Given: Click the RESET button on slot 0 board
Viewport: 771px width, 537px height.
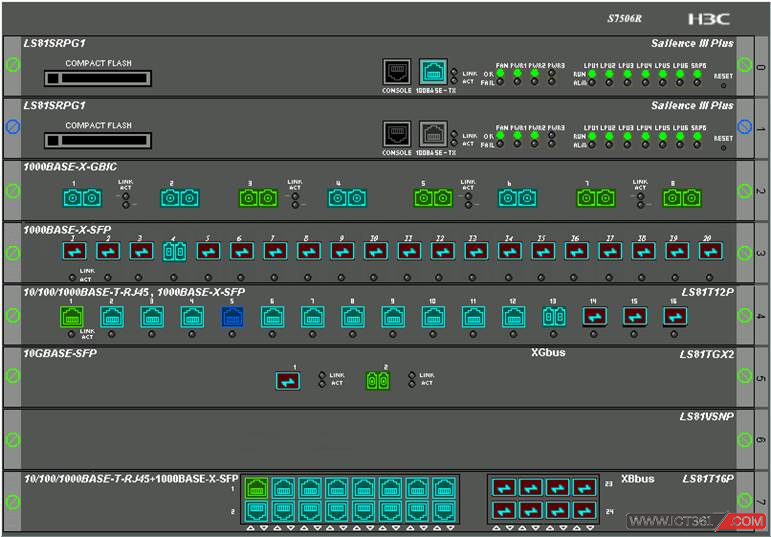Looking at the screenshot, I should click(723, 86).
